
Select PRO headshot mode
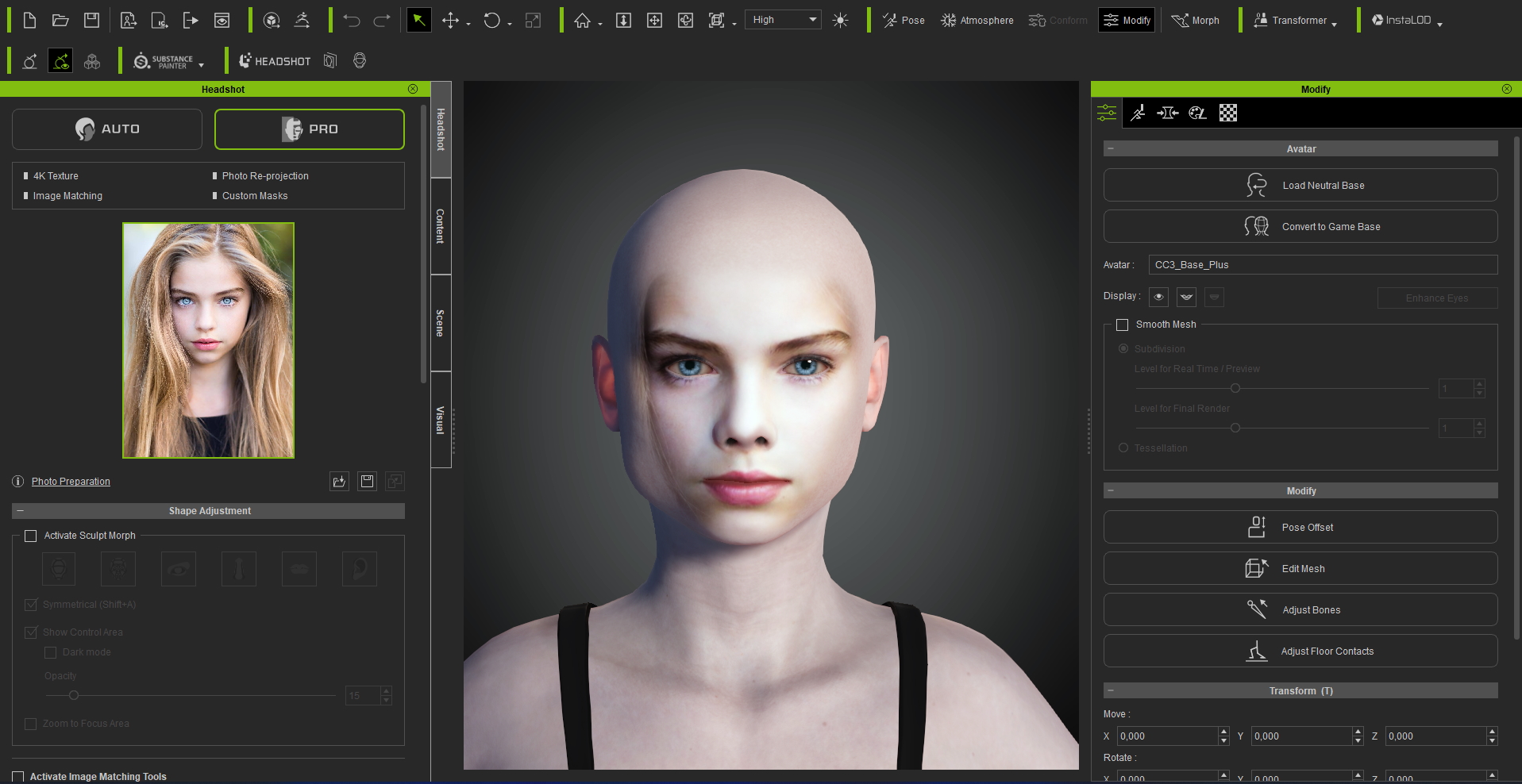coord(310,129)
